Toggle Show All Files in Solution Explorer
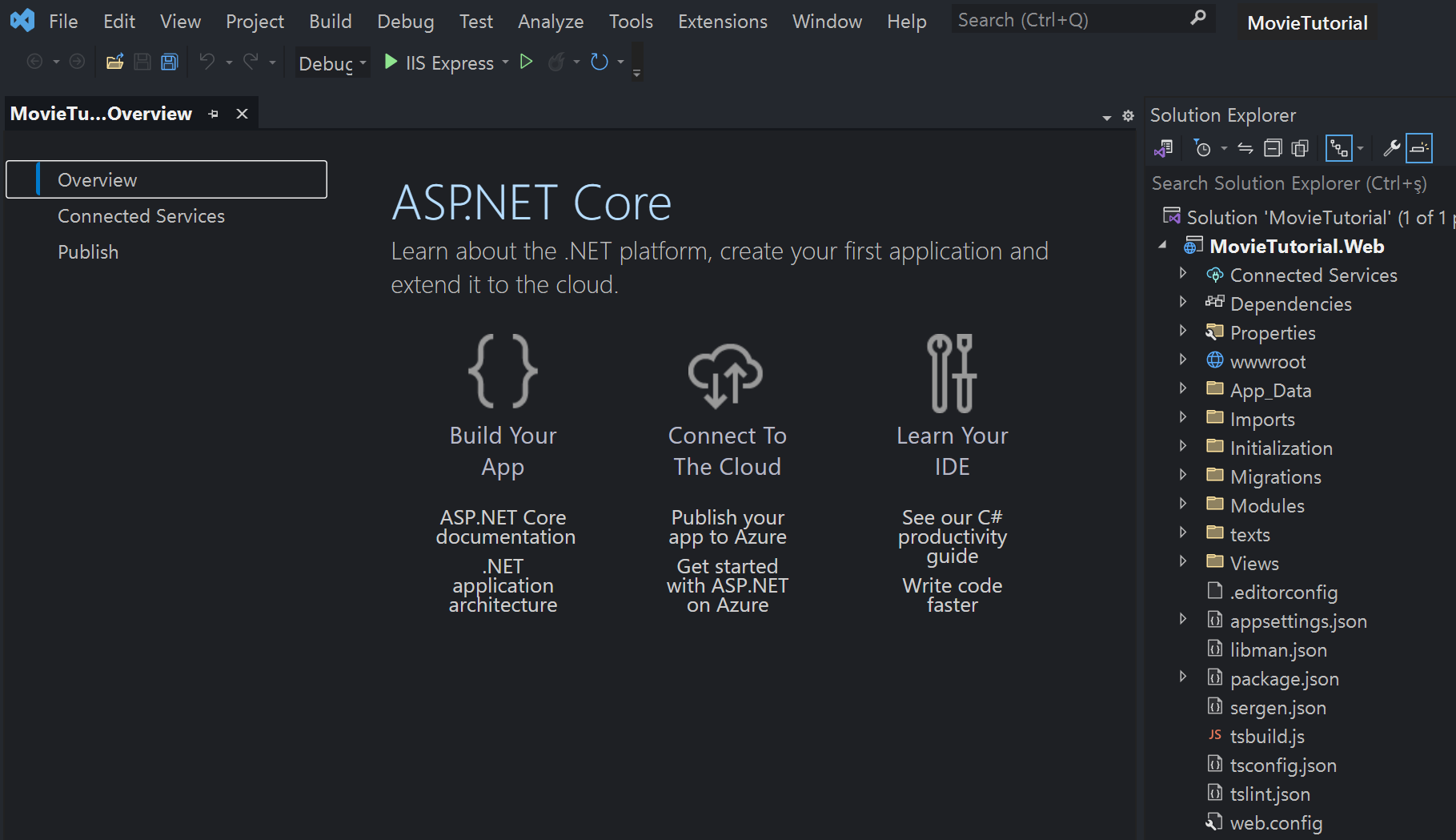 tap(1299, 147)
